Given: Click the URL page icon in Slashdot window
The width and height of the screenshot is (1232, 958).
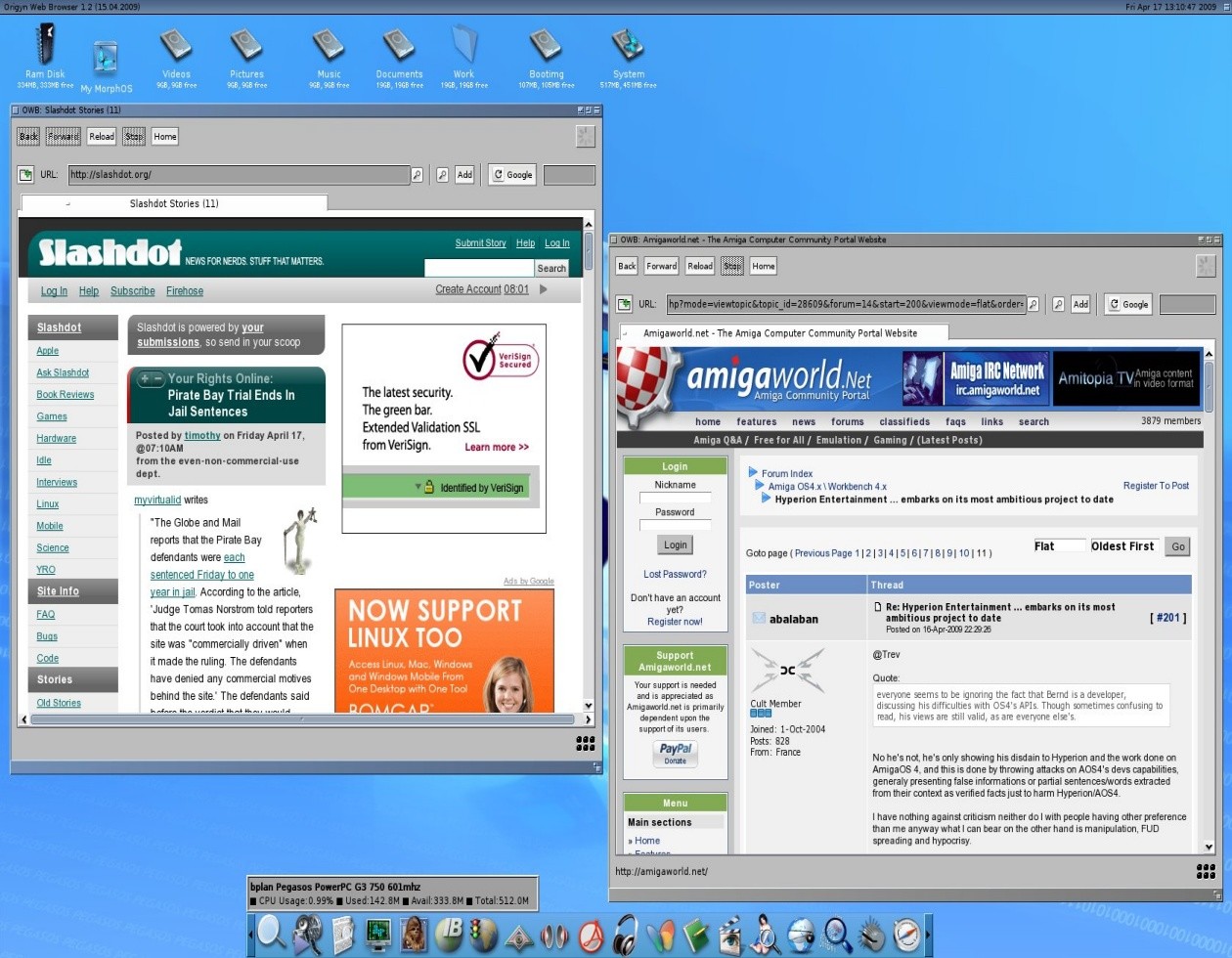Looking at the screenshot, I should coord(26,175).
